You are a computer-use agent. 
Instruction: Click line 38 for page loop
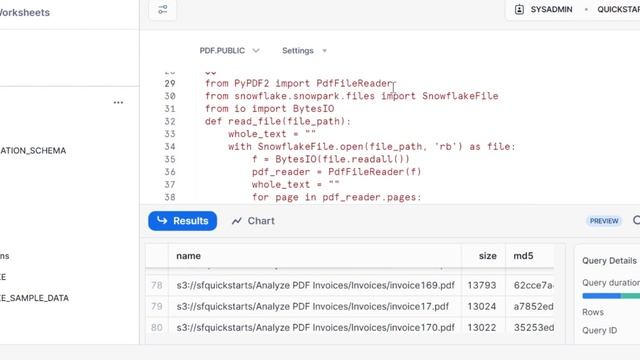click(x=336, y=197)
